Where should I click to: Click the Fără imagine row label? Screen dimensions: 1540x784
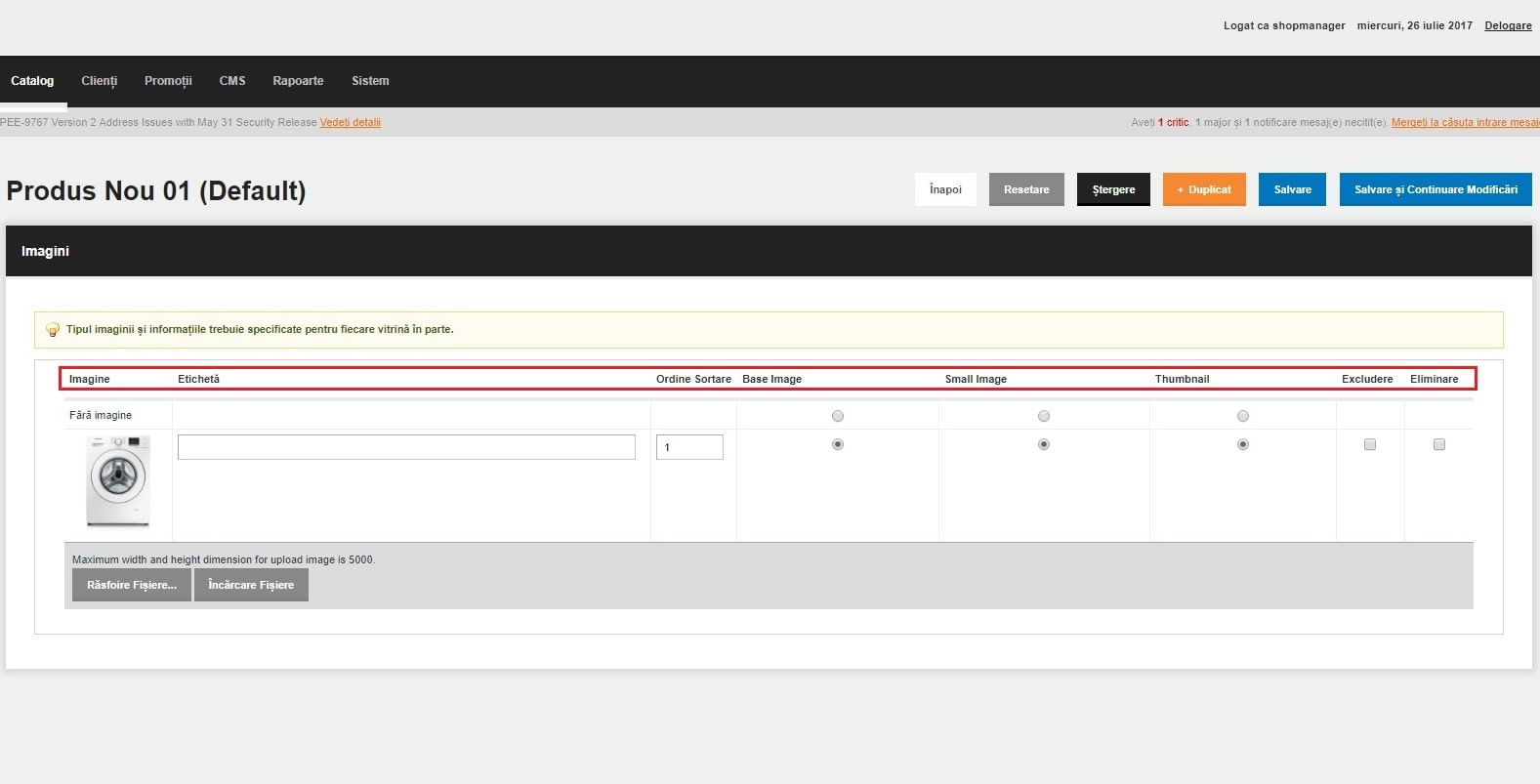[101, 416]
